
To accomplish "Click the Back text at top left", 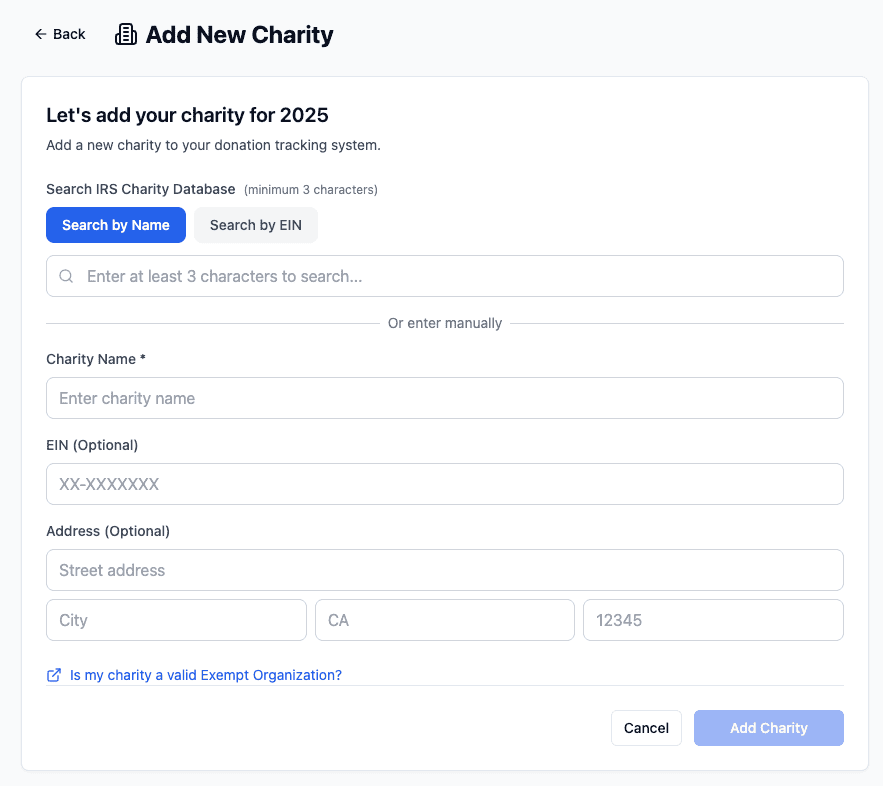I will click(69, 34).
